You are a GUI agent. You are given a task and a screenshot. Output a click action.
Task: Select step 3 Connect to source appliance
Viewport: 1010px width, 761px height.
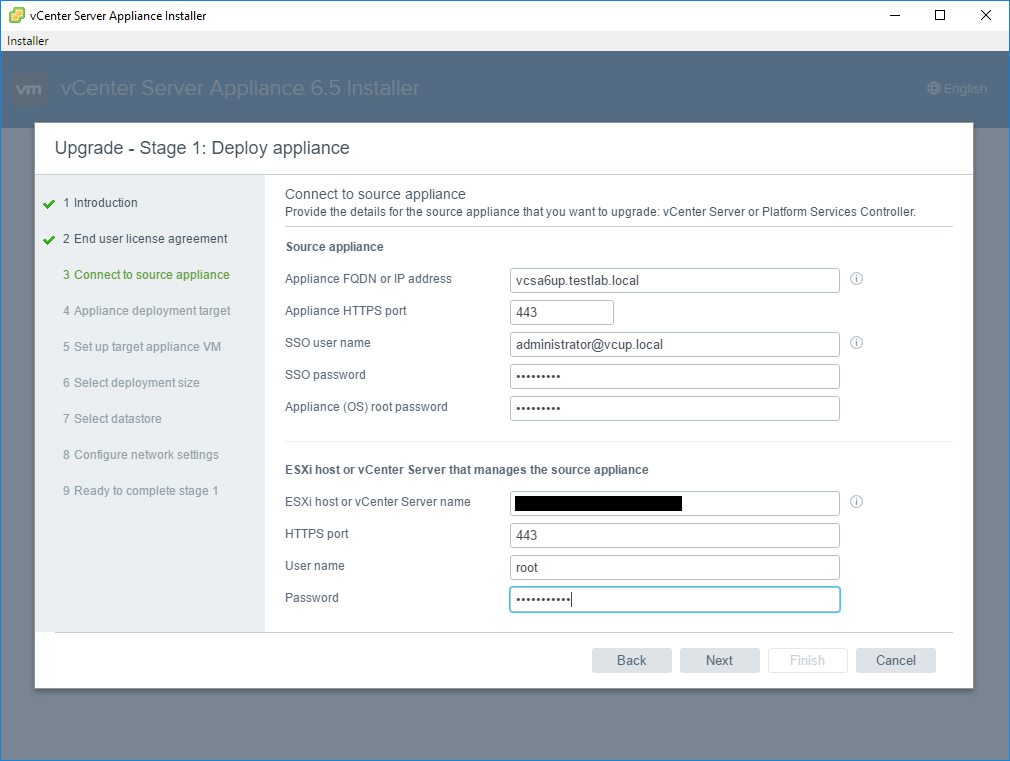(146, 275)
